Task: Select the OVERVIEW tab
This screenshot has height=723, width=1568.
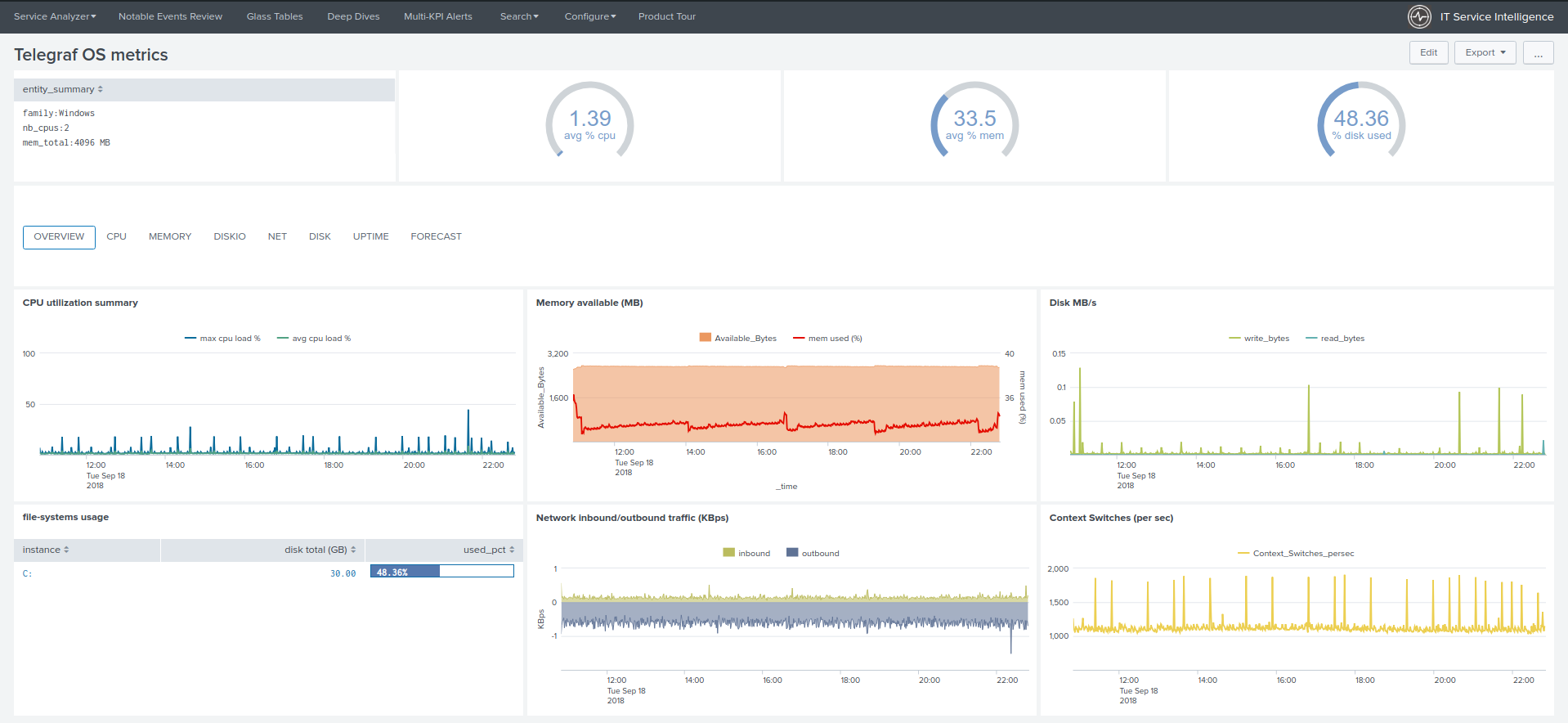Action: click(x=59, y=237)
